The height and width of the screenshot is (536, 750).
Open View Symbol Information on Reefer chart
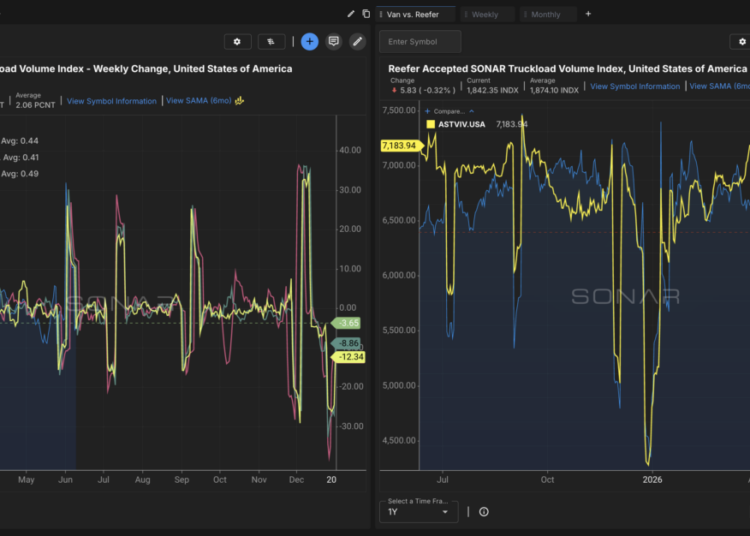click(635, 86)
